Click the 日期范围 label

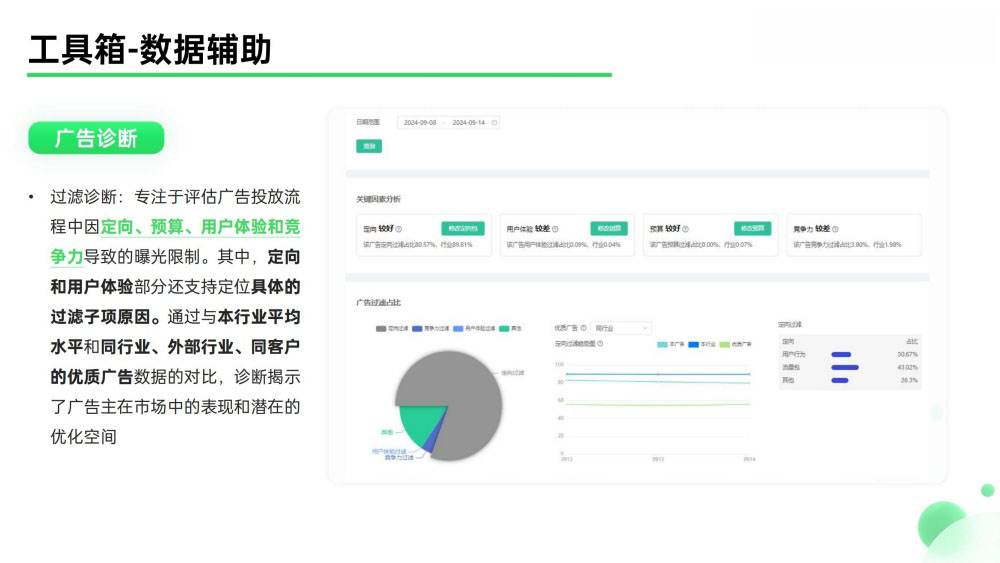368,122
